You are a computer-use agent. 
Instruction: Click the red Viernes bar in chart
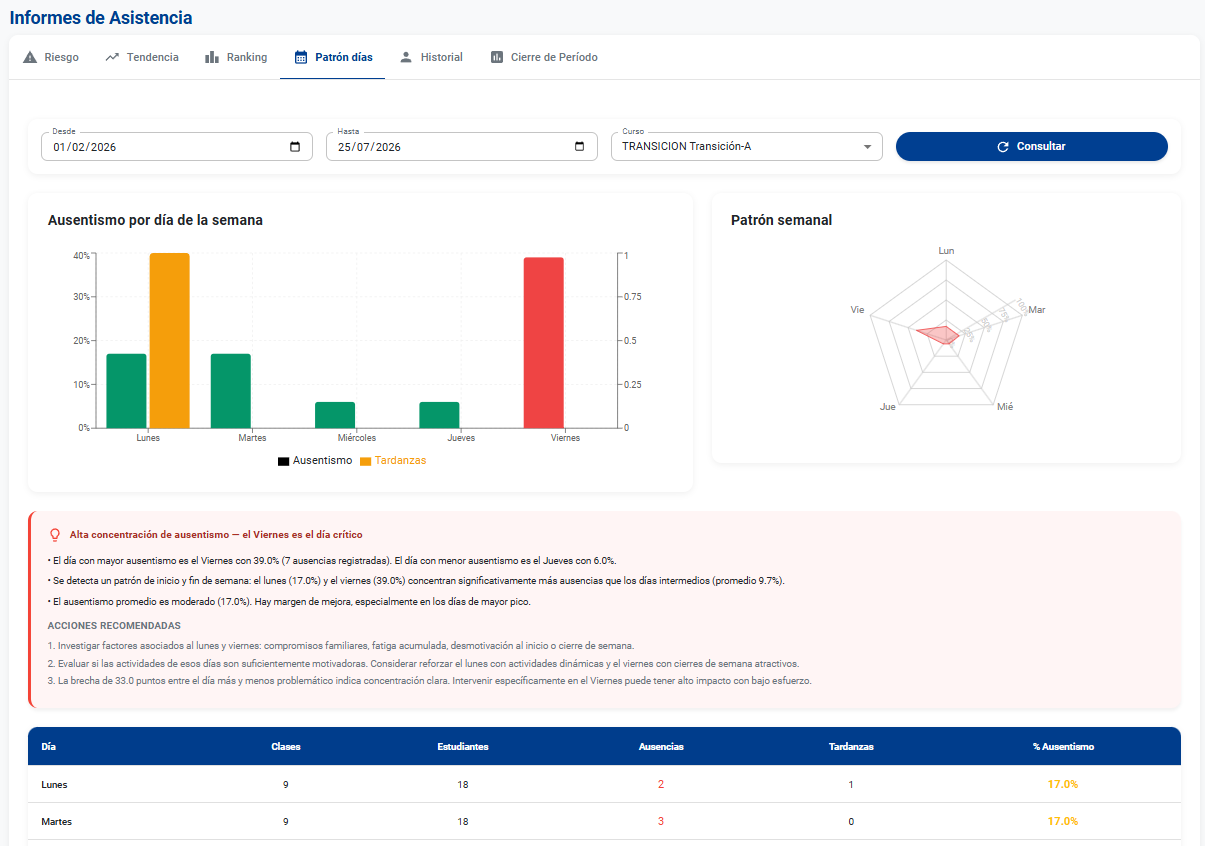pos(544,343)
